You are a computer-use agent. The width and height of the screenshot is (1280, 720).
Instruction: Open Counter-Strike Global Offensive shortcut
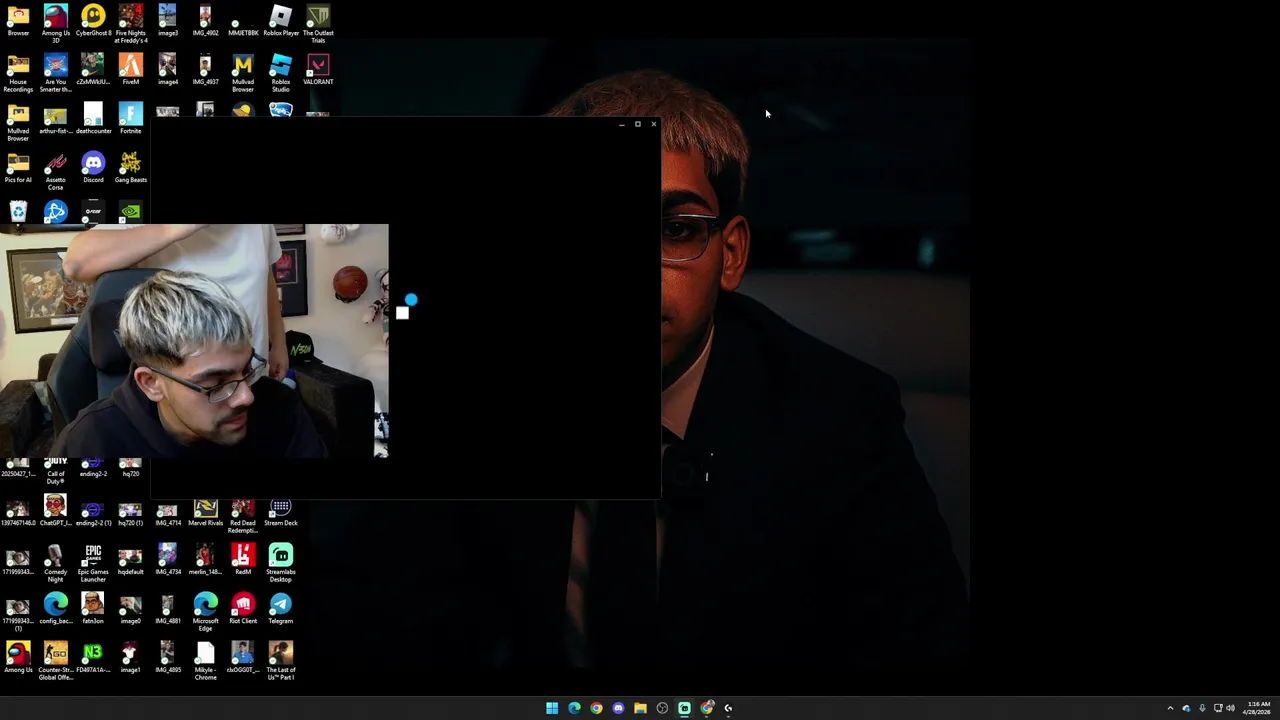(x=55, y=661)
